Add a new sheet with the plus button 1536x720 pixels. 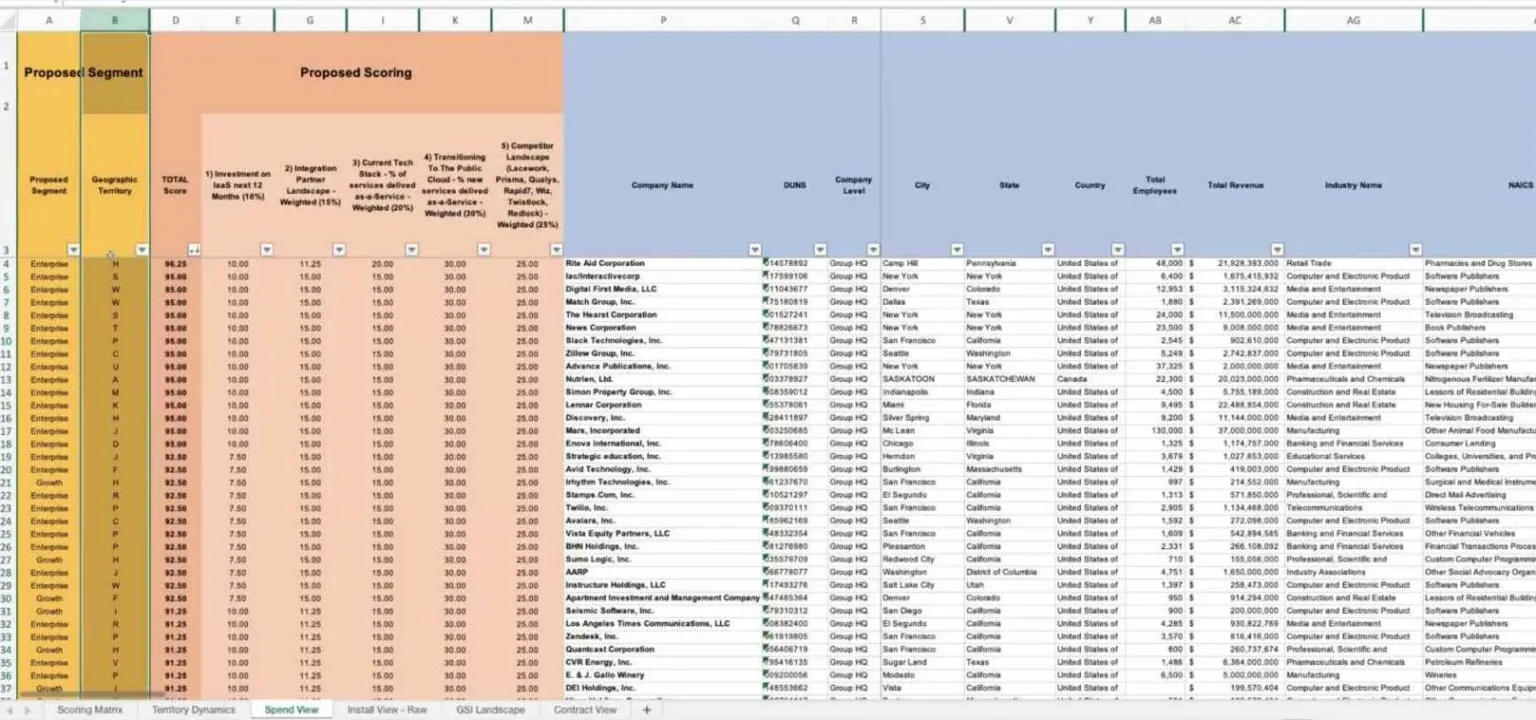(647, 710)
